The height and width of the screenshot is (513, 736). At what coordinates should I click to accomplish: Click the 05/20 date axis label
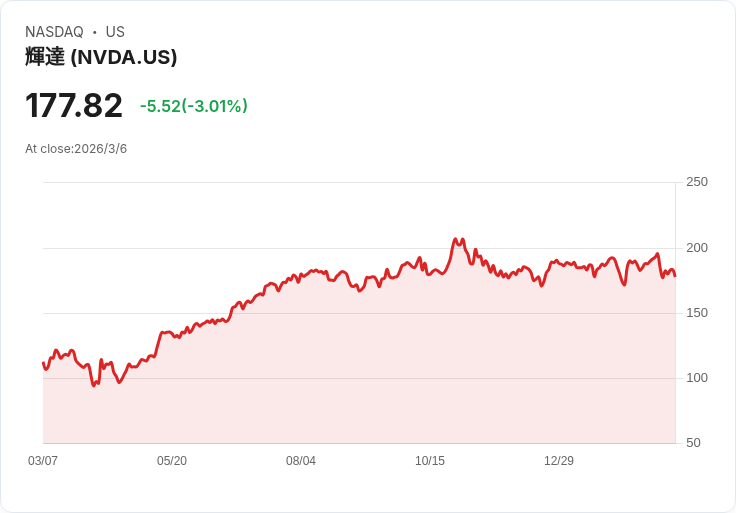coord(172,461)
